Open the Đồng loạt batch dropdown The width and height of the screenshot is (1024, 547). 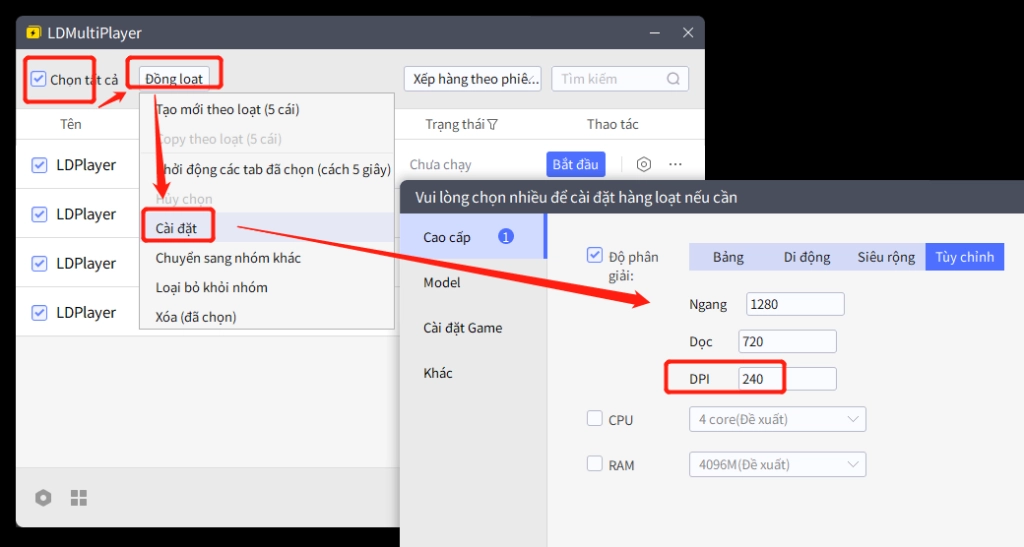tap(174, 78)
